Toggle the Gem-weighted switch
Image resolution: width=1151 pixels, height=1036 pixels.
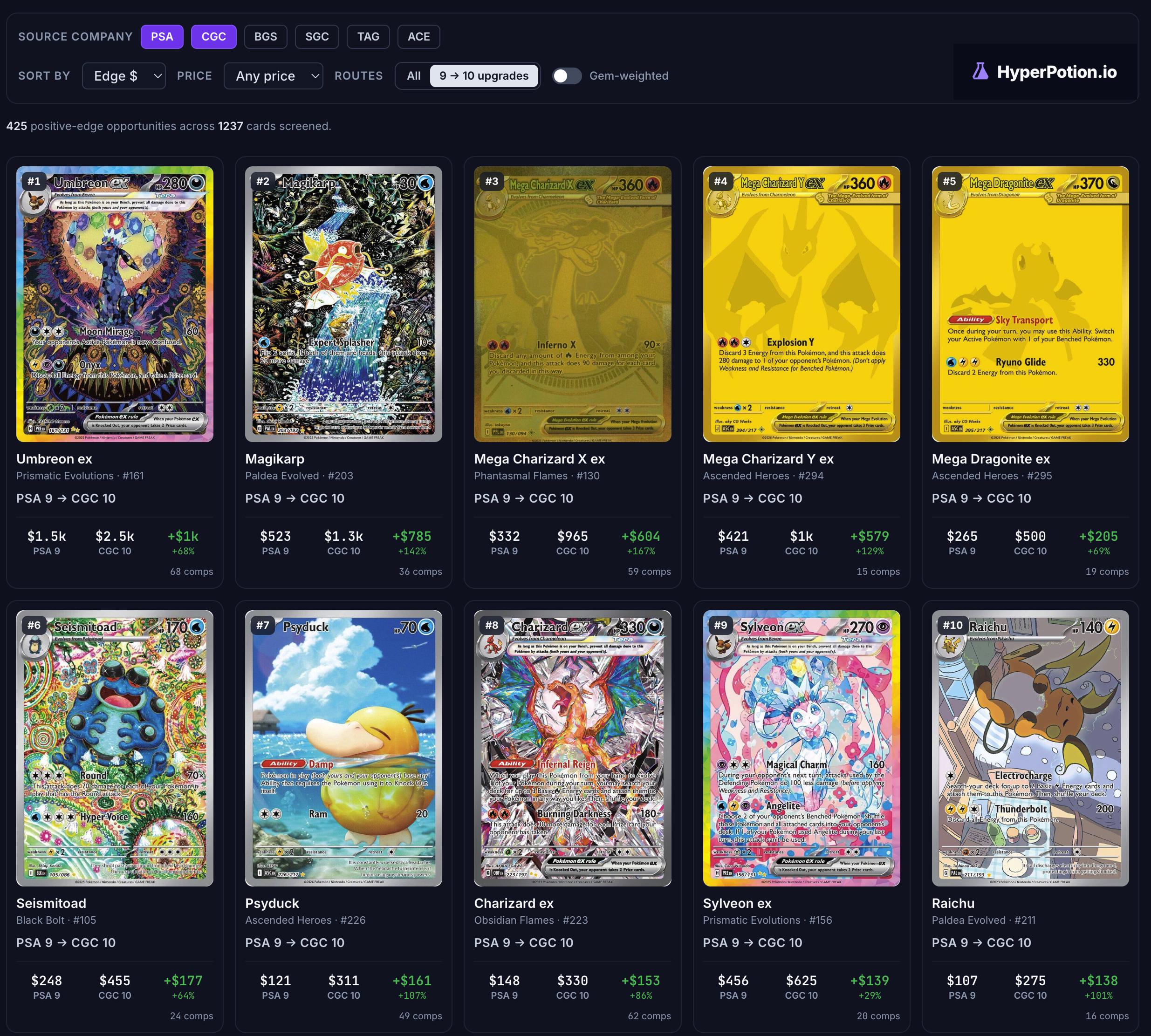coord(567,76)
